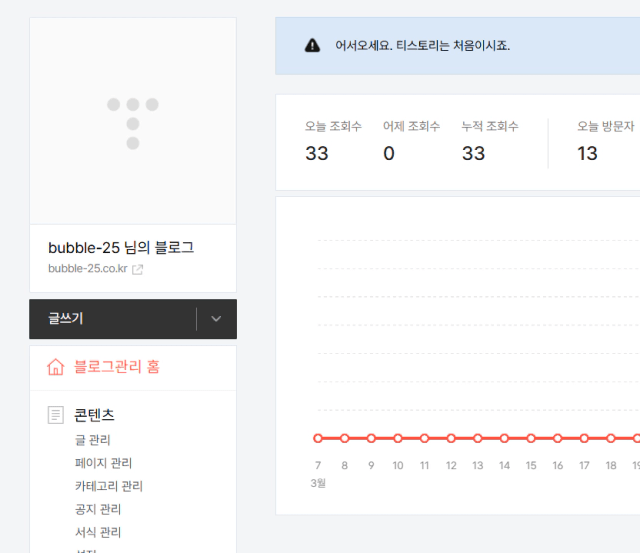The height and width of the screenshot is (553, 640).
Task: Click the 누적 조회수 value 33
Action: (x=473, y=154)
